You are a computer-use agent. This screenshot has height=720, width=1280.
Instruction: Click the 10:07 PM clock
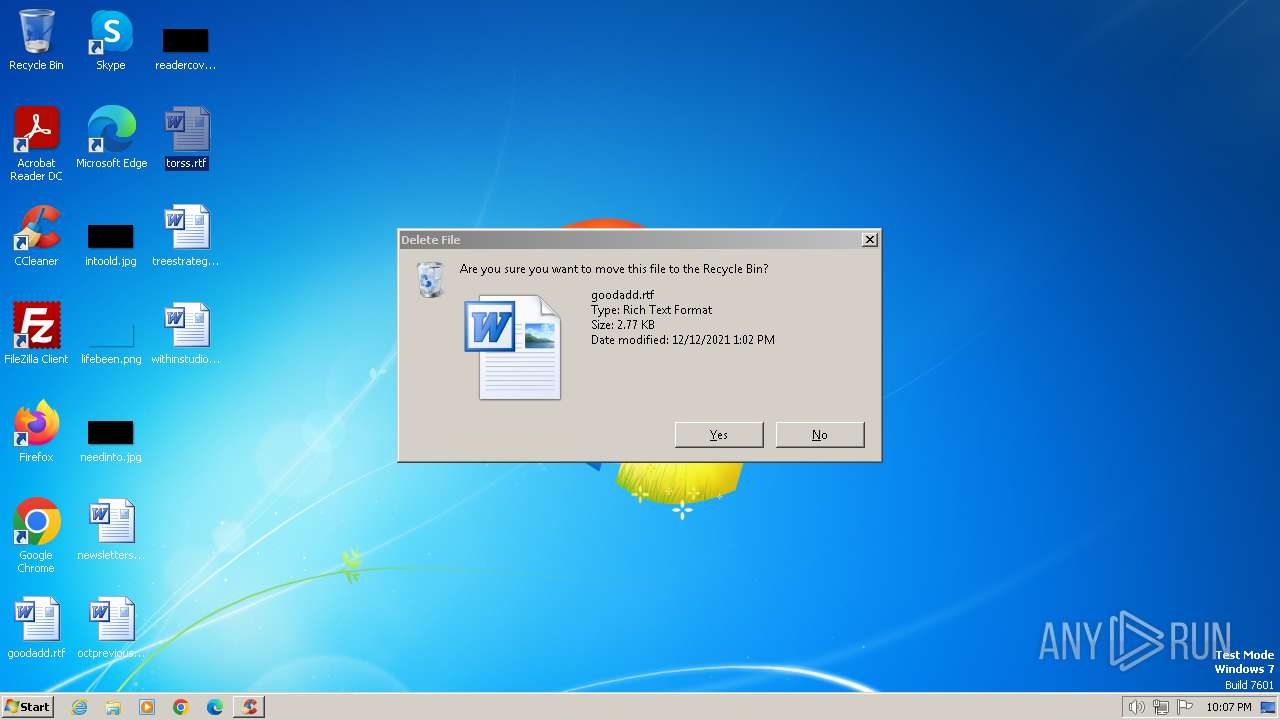point(1229,707)
